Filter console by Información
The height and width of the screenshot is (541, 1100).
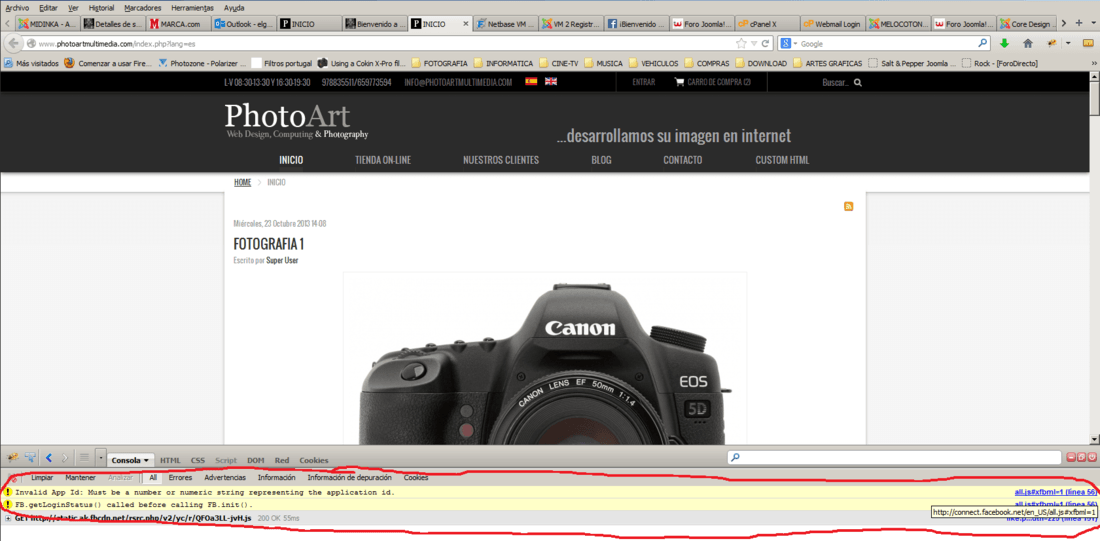(276, 478)
